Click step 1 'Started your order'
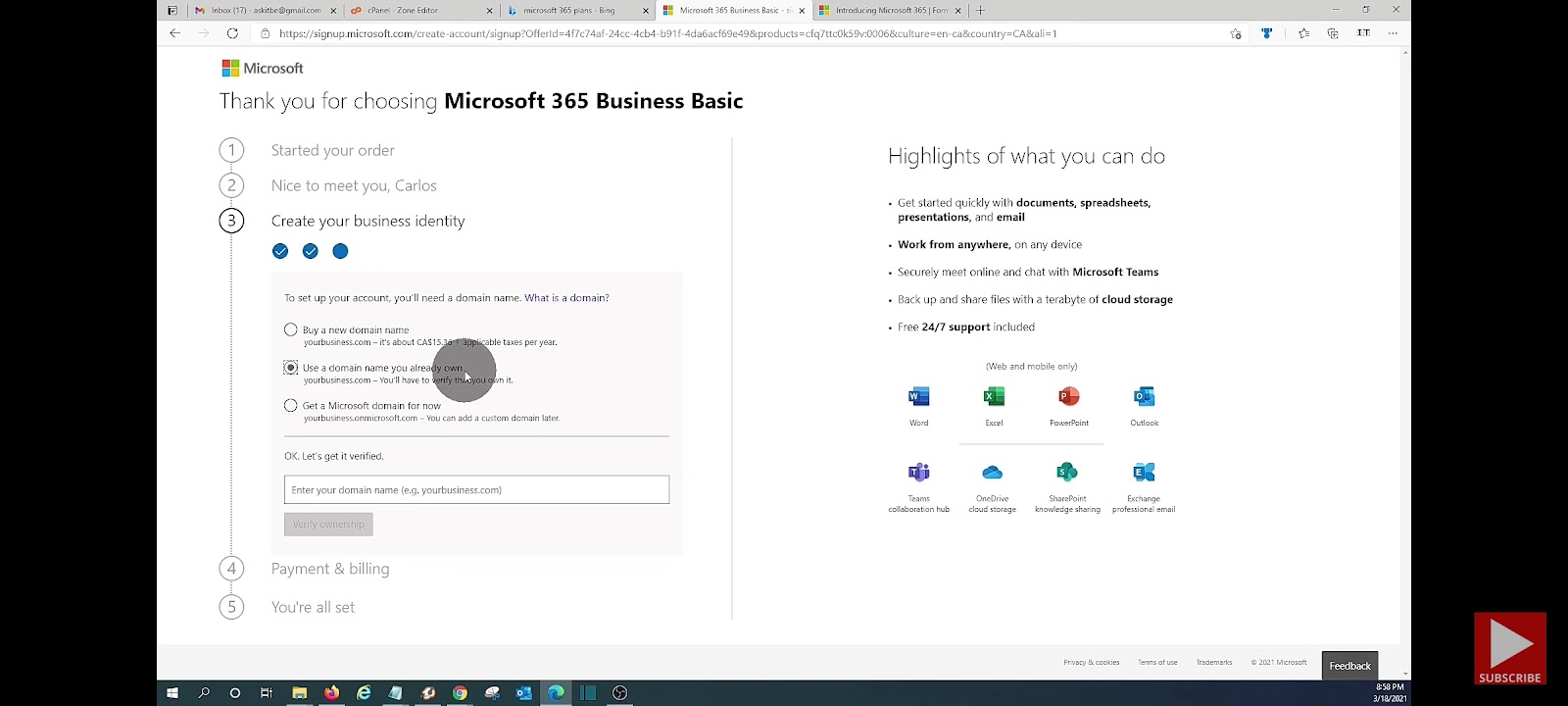 (x=333, y=150)
